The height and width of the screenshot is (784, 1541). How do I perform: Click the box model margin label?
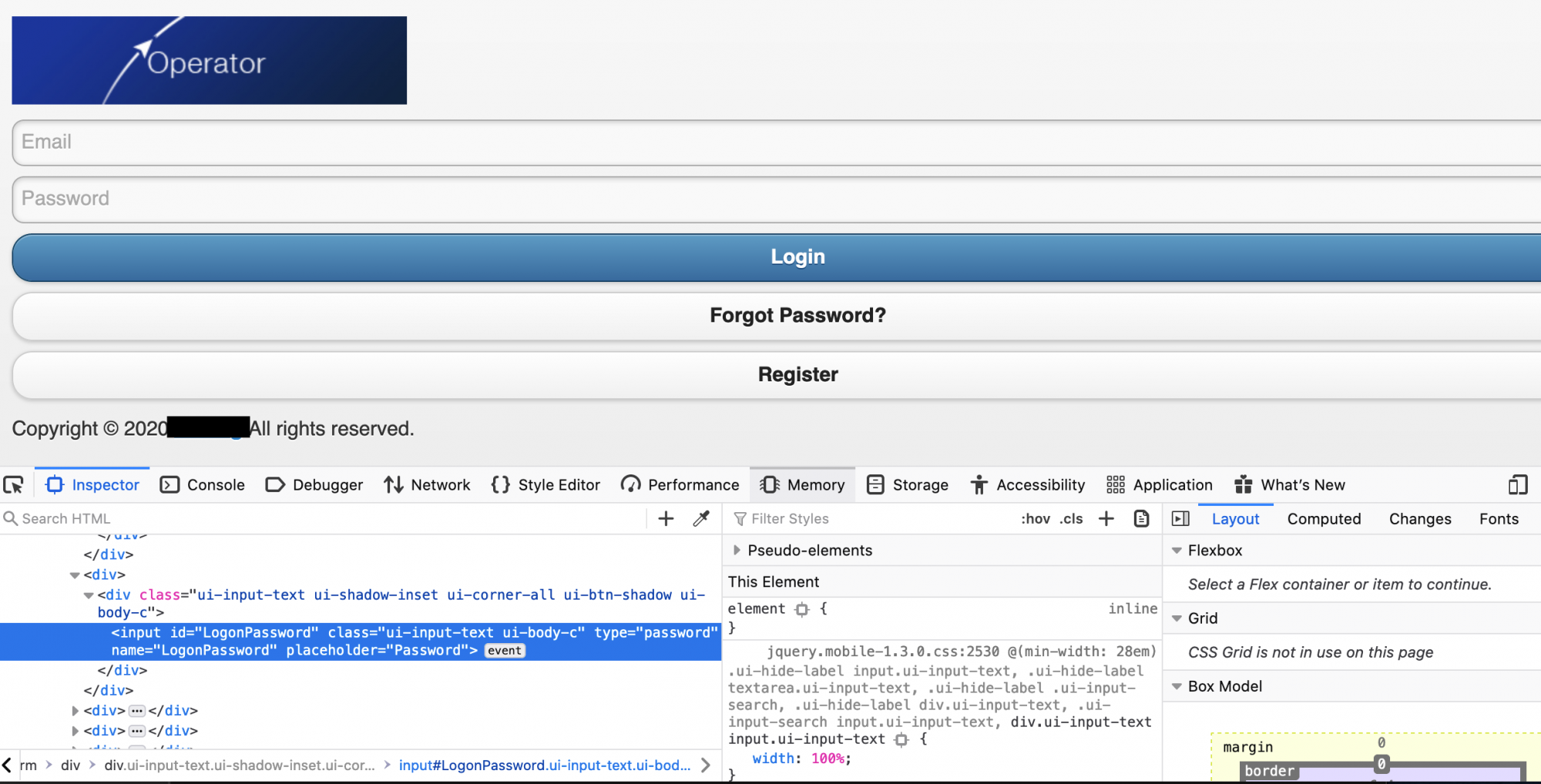[x=1247, y=747]
